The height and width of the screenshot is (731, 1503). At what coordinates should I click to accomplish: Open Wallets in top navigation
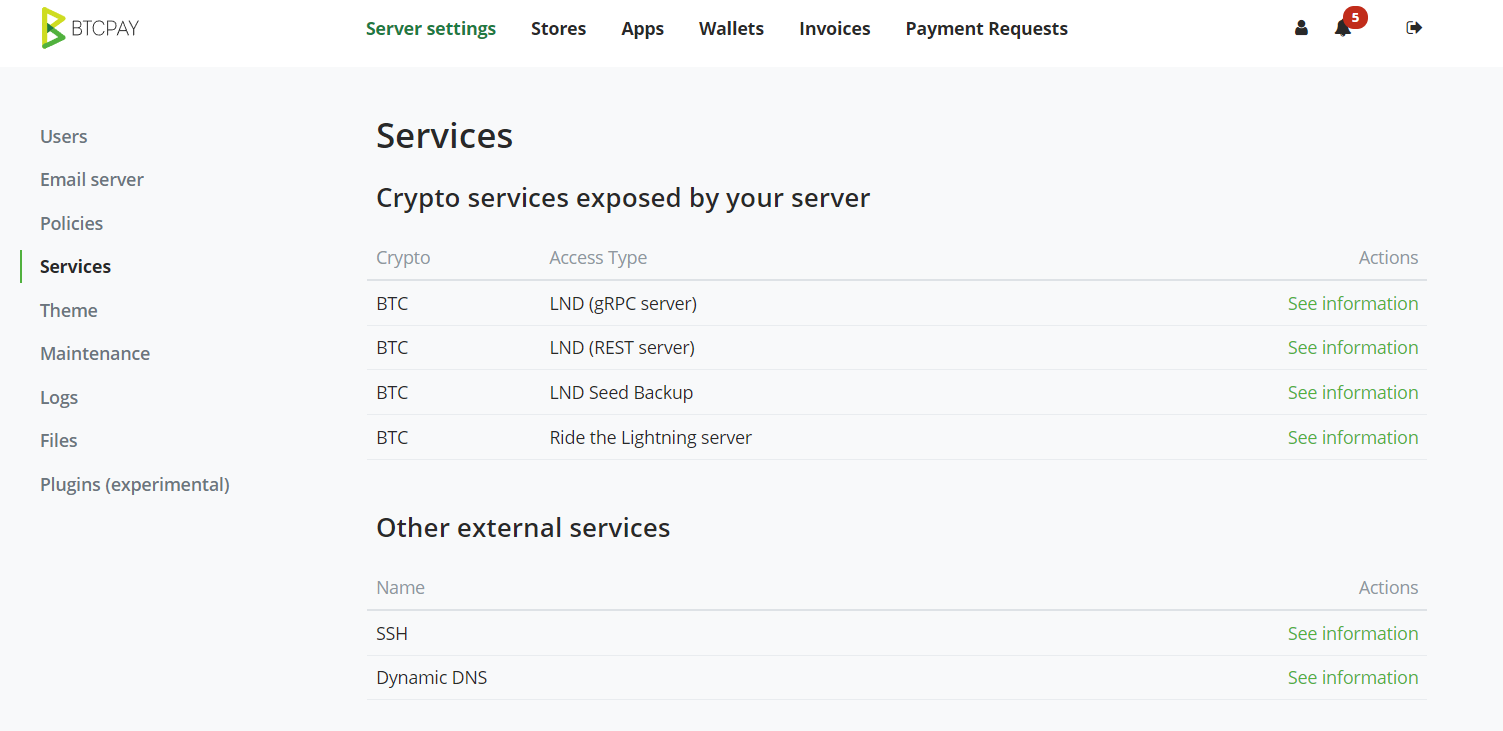(x=731, y=29)
